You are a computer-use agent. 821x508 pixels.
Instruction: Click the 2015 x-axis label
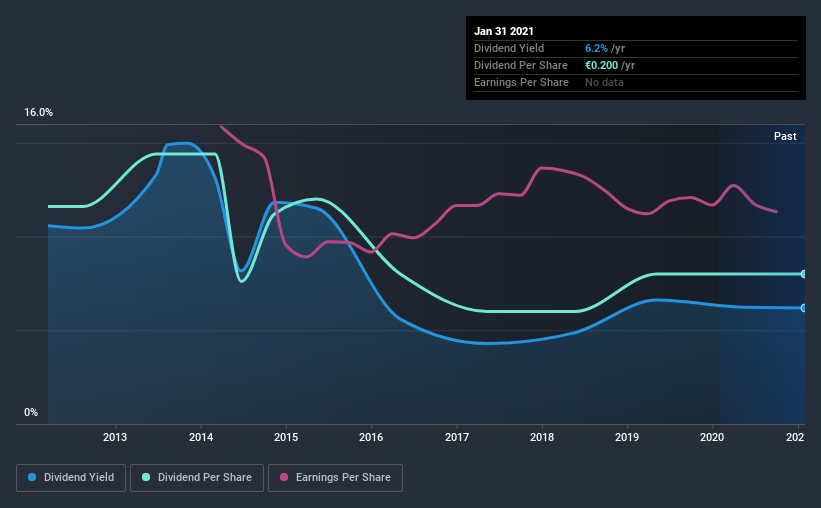point(286,437)
